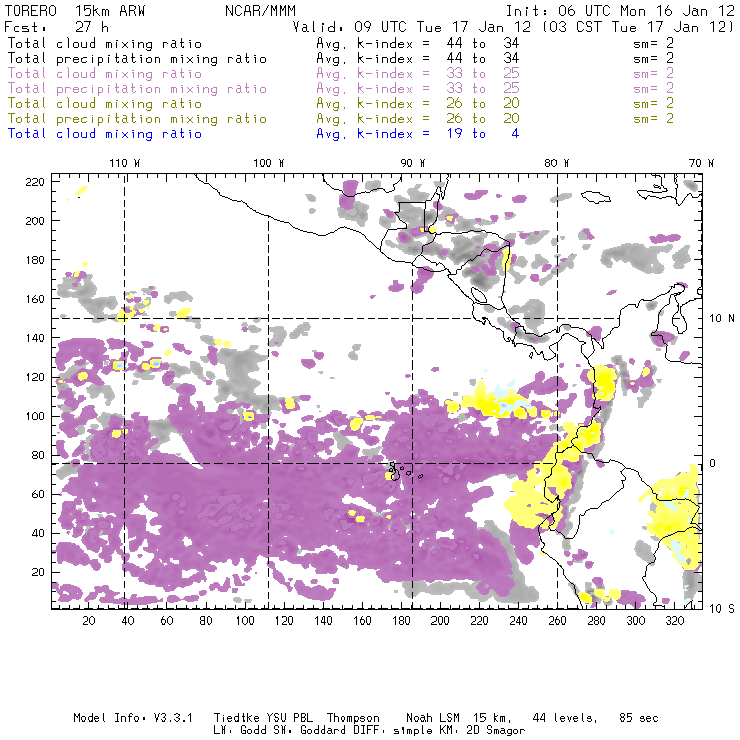The width and height of the screenshot is (740, 740).
Task: Click 'sm= 2' in the purple precipitation legend row
Action: [653, 89]
